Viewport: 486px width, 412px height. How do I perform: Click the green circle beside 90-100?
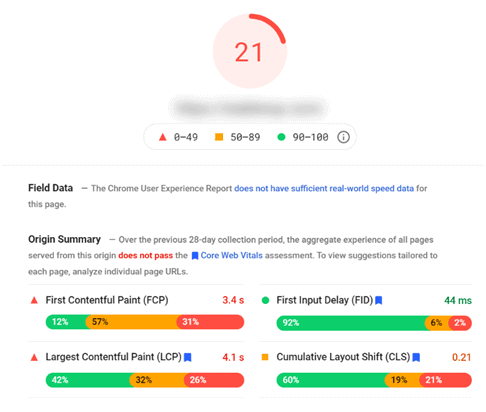[281, 137]
